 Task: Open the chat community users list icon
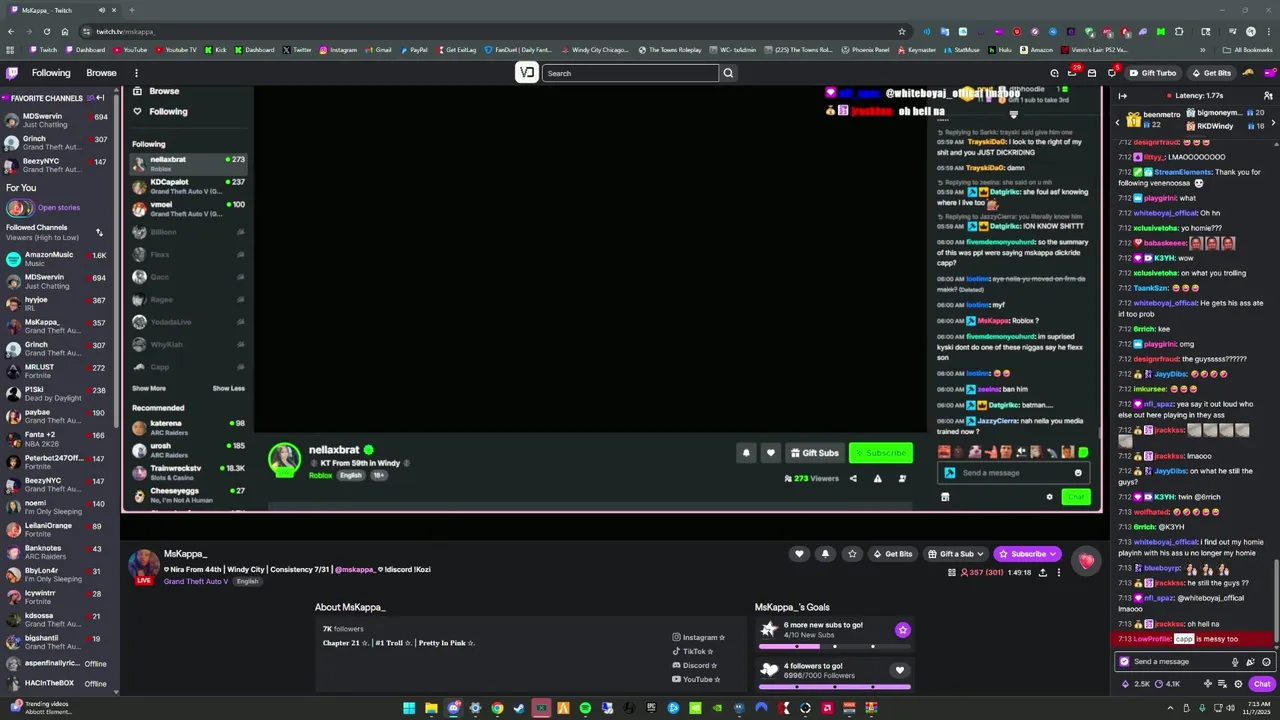(x=1267, y=96)
